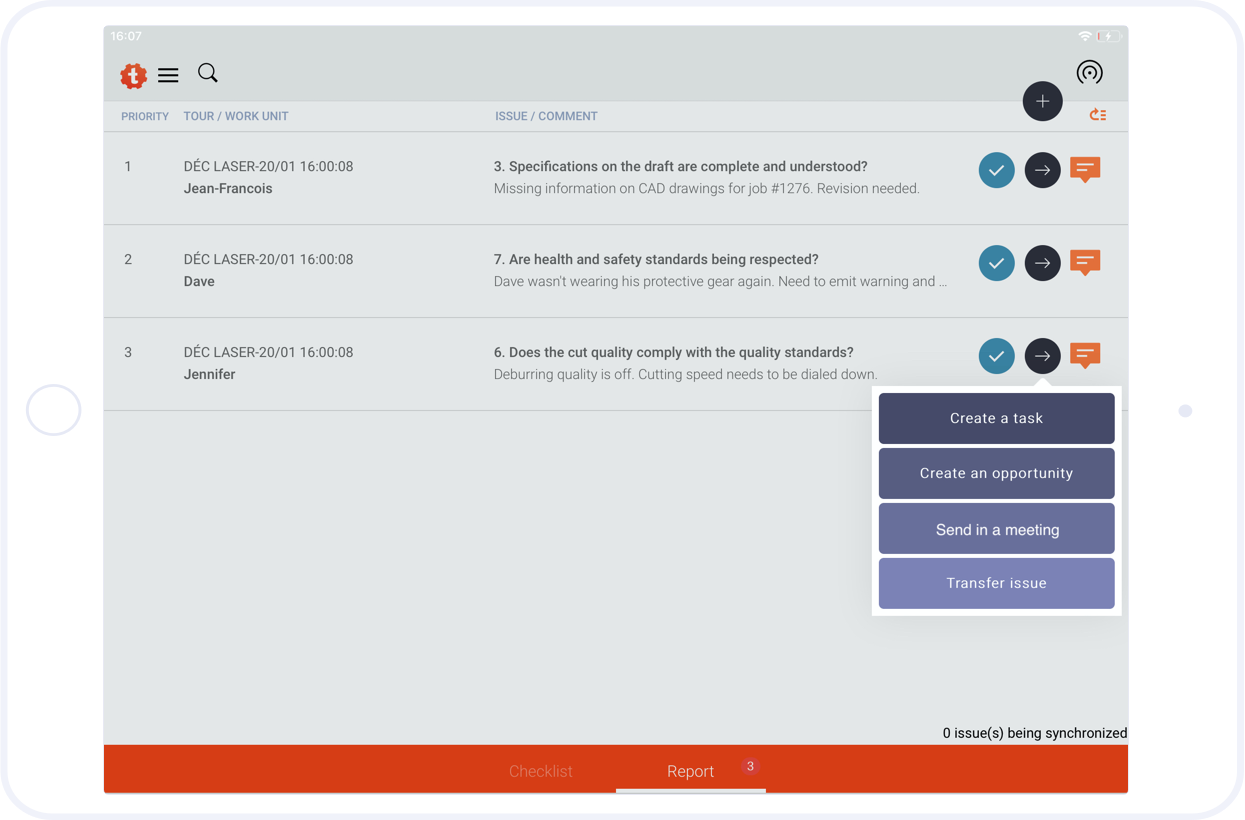Screen dimensions: 1245x820
Task: Click the 16:07 clock in status bar
Action: point(126,36)
